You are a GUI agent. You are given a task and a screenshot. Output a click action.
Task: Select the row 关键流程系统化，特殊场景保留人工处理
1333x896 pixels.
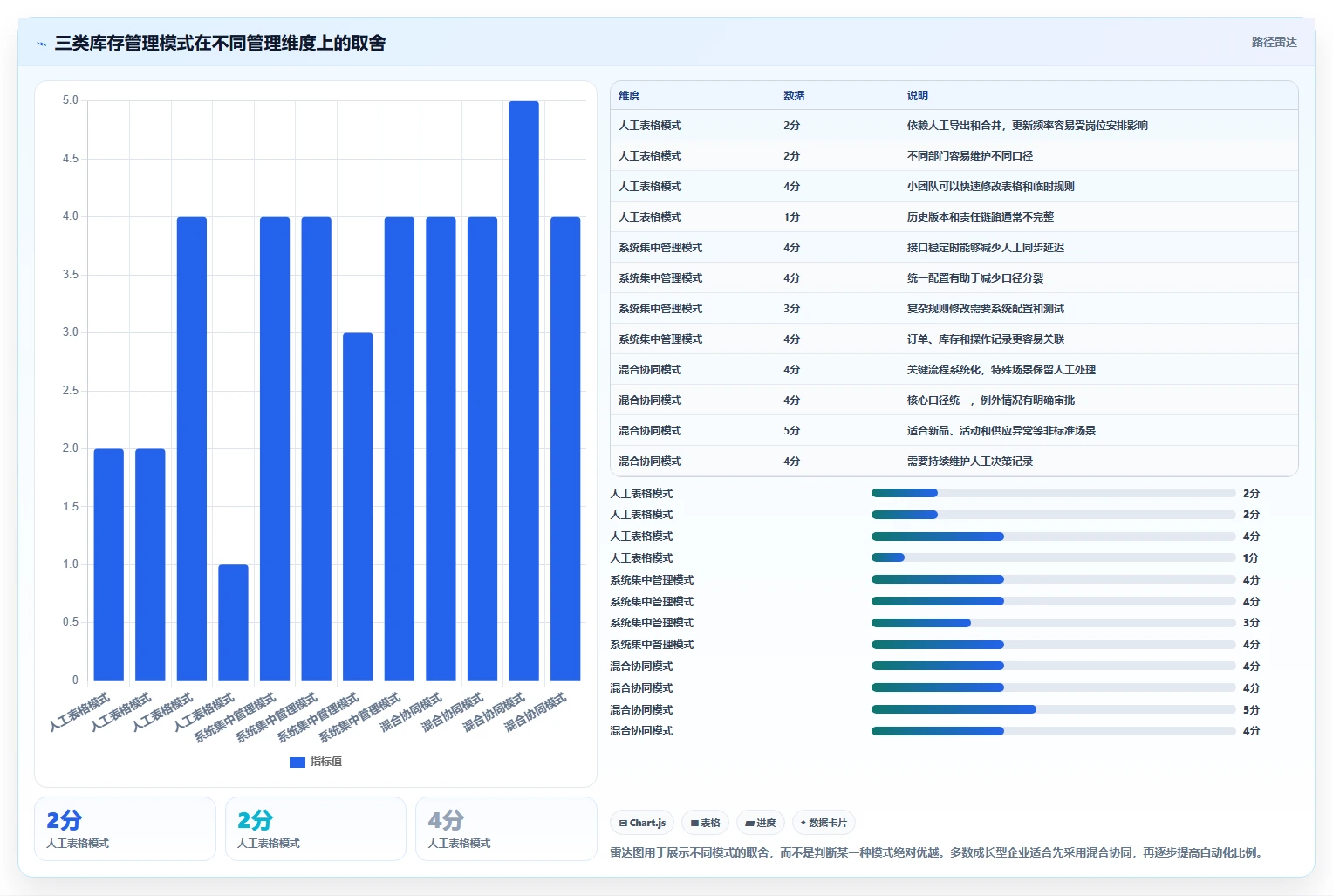coord(954,370)
